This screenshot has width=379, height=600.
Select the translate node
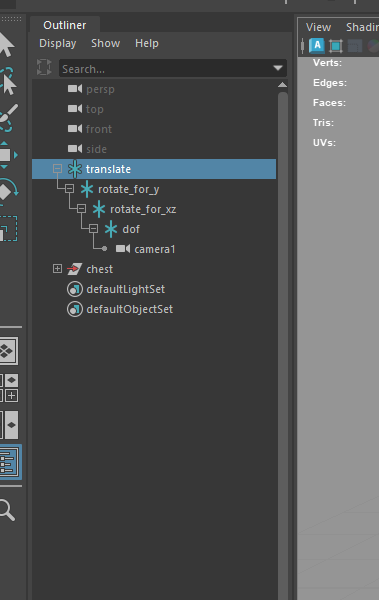(x=154, y=169)
